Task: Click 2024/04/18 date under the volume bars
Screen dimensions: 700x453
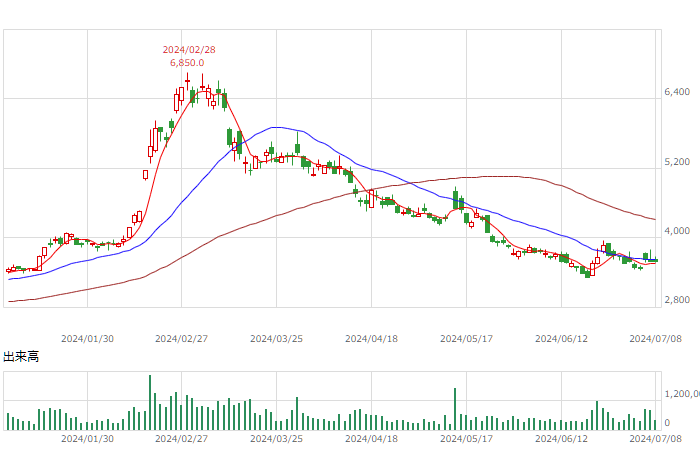Action: pos(371,439)
